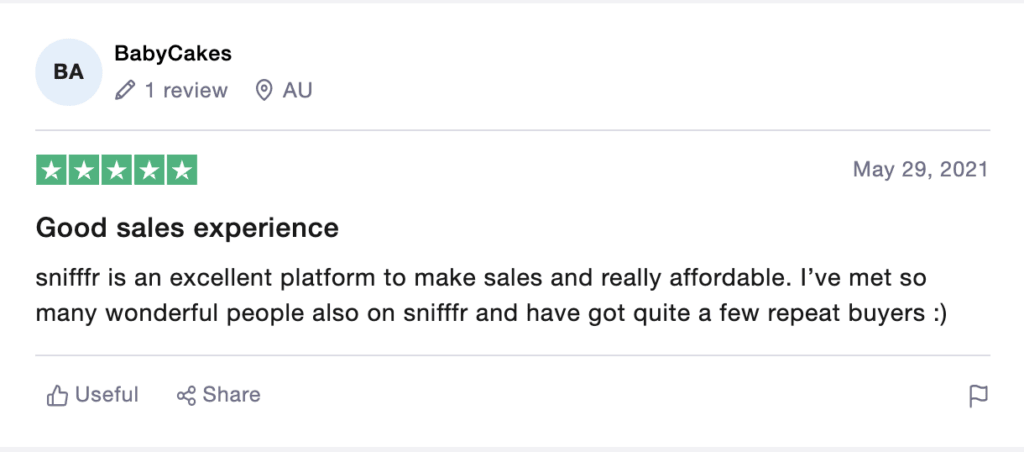The height and width of the screenshot is (452, 1024).
Task: Flag this review using the flag icon
Action: point(978,396)
